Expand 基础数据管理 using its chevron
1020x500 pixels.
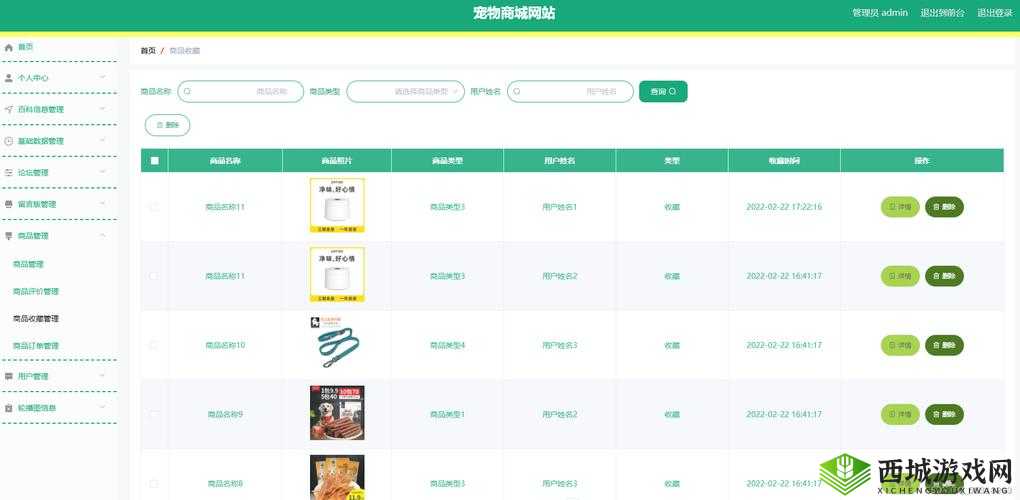tap(102, 140)
